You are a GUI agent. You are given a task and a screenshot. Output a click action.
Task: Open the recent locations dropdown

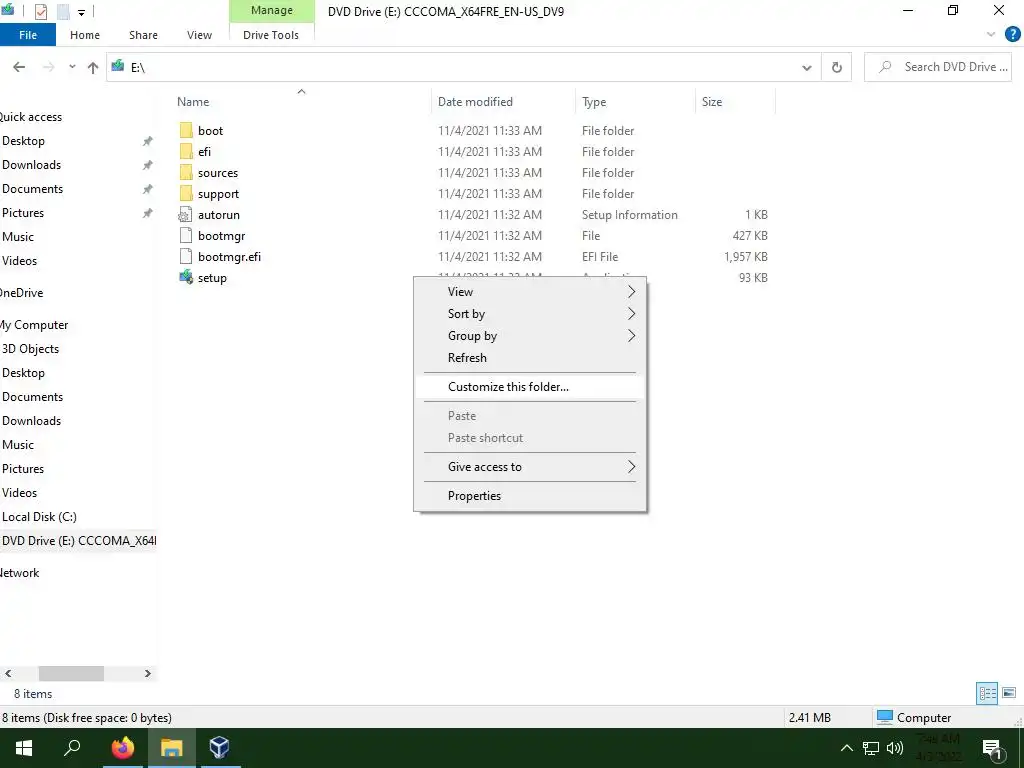click(72, 67)
